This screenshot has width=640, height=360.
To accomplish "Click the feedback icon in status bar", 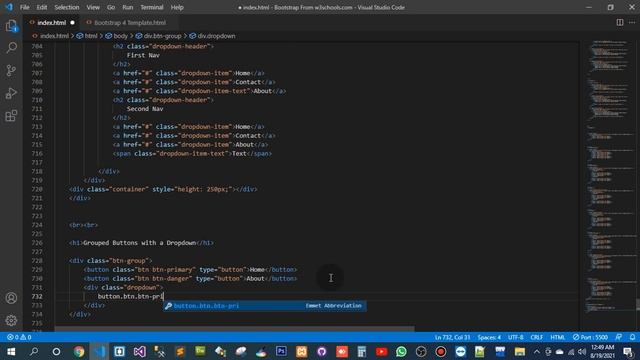I will coord(619,337).
